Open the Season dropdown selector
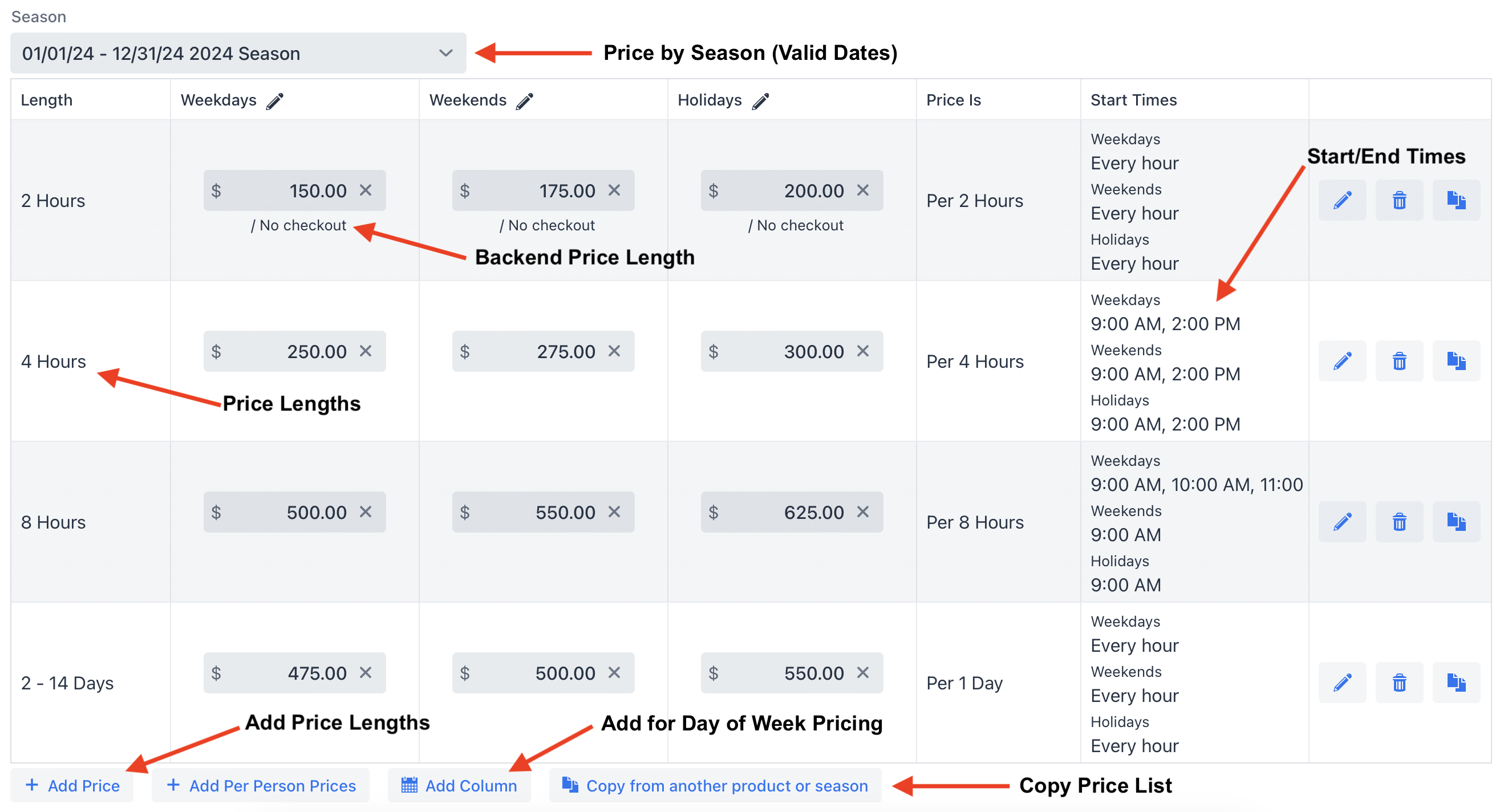 (238, 53)
